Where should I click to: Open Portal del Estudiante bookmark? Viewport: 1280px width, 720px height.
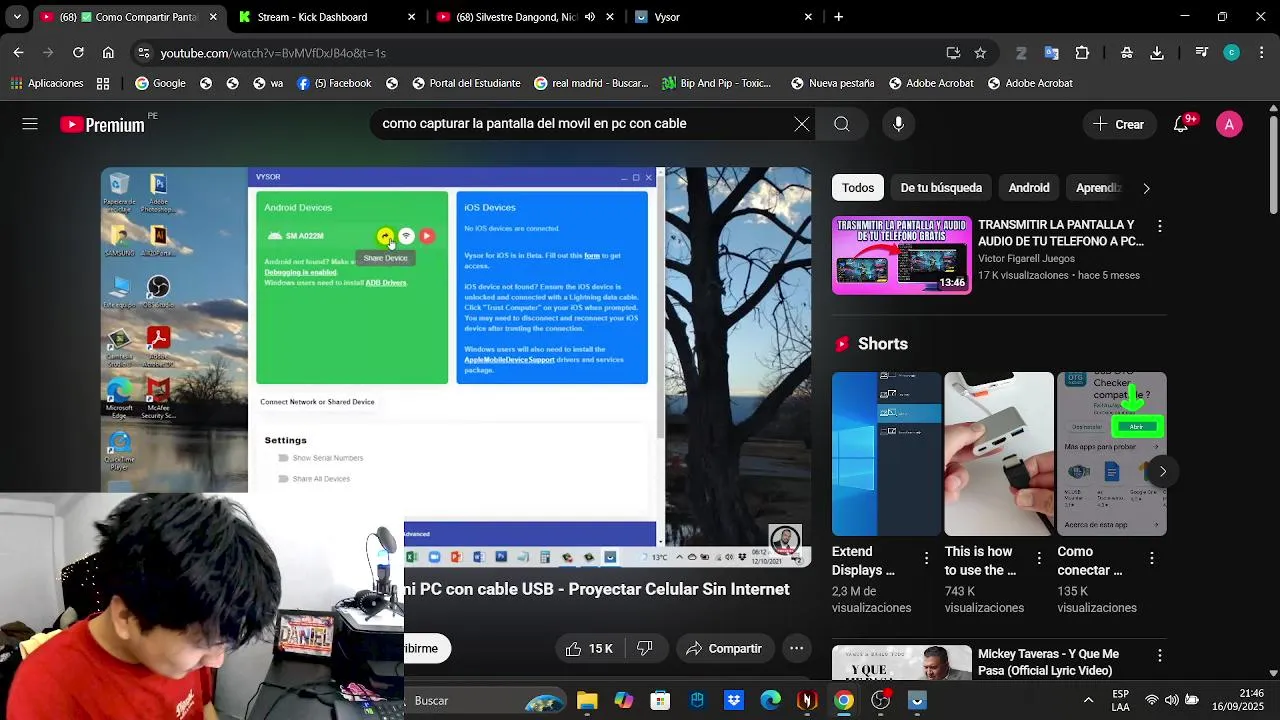click(x=466, y=83)
